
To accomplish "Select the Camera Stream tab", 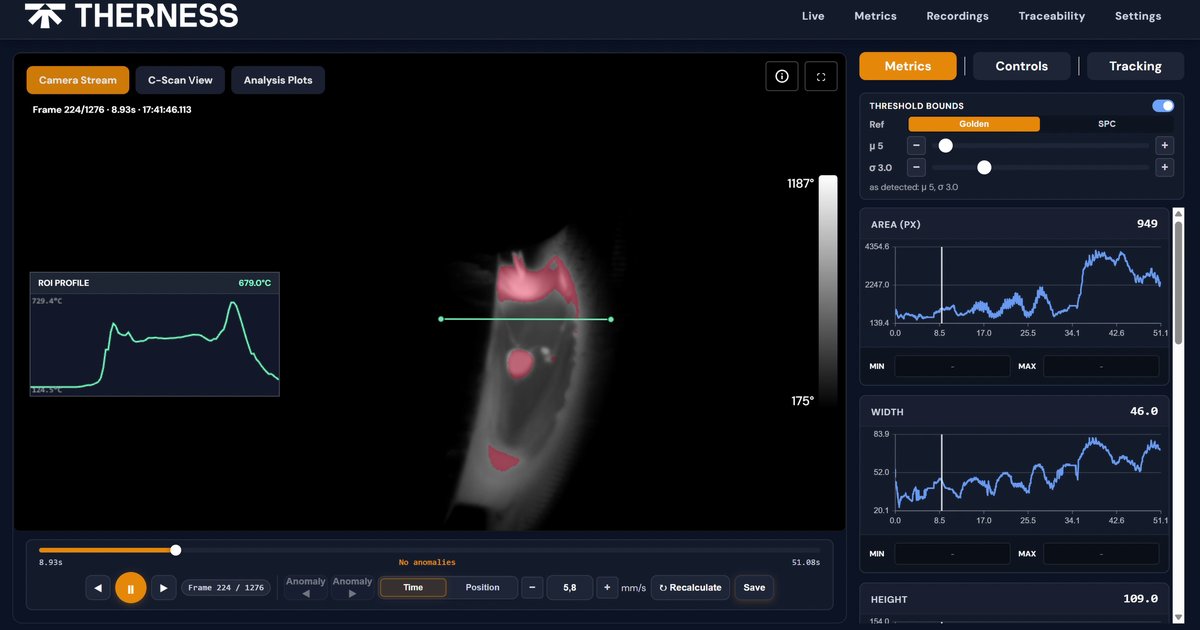I will coord(78,80).
